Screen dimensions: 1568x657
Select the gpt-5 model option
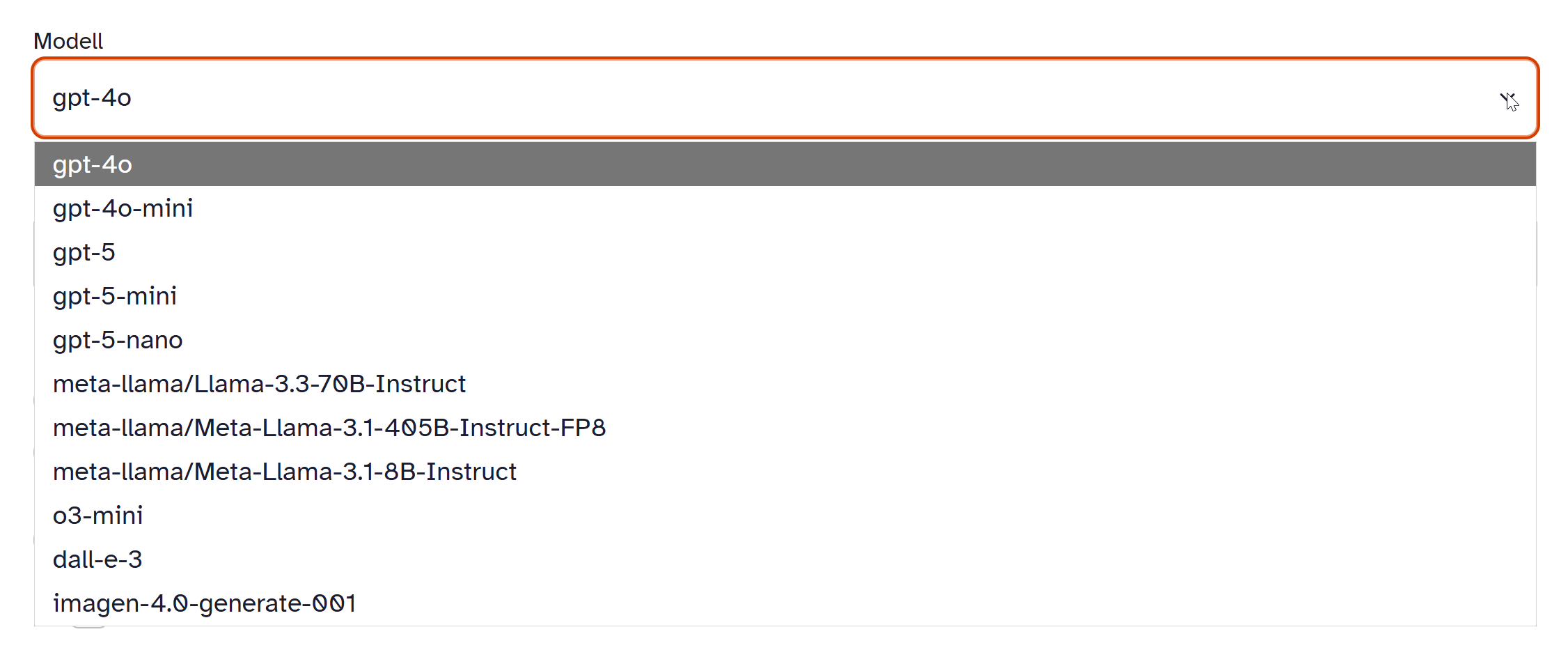(84, 252)
